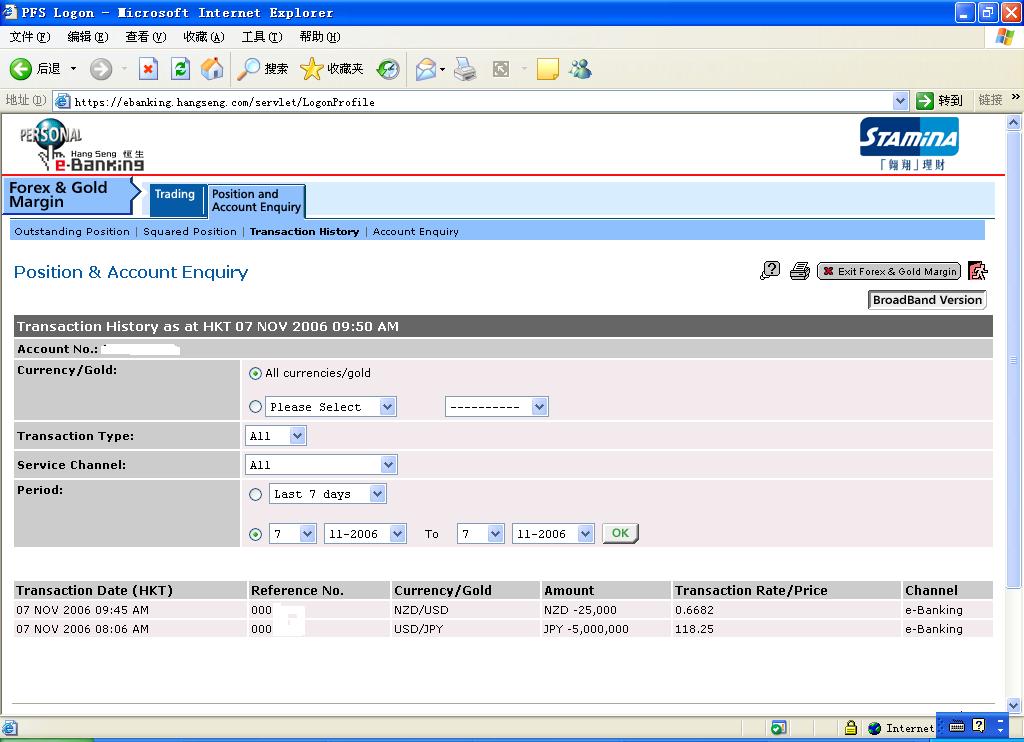Open the Squared Position sub-tab
Viewport: 1024px width, 742px height.
(x=190, y=231)
